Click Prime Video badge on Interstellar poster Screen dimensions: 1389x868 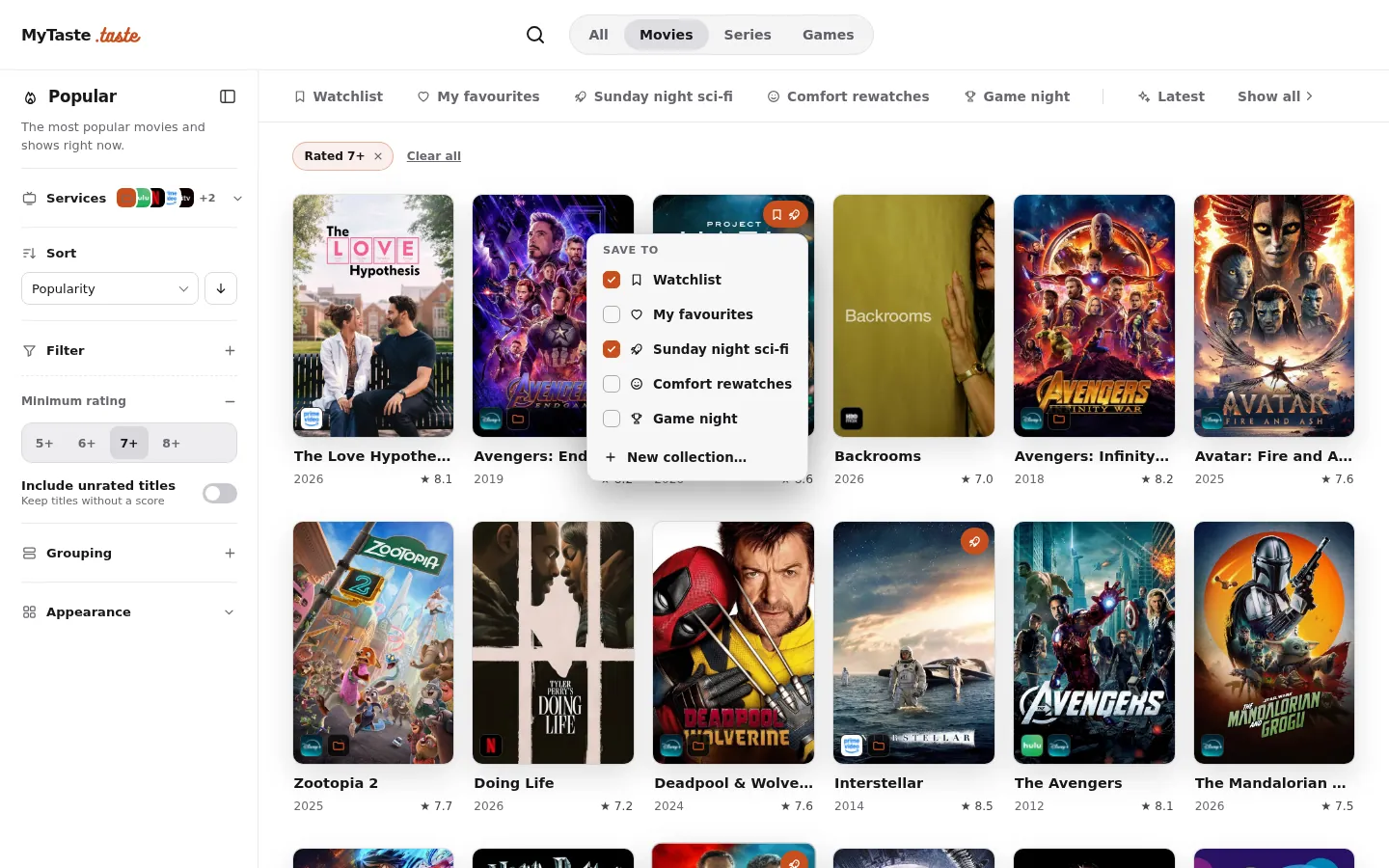coord(852,746)
